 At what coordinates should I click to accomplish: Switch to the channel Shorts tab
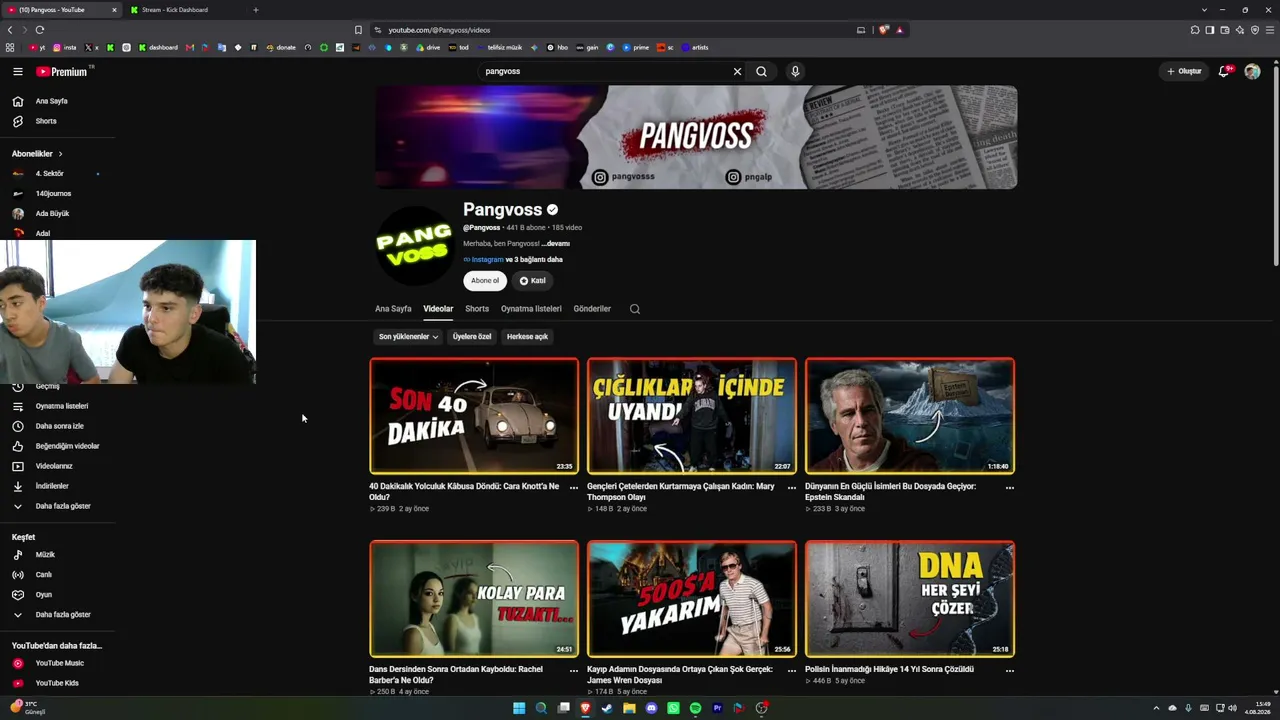coord(477,309)
